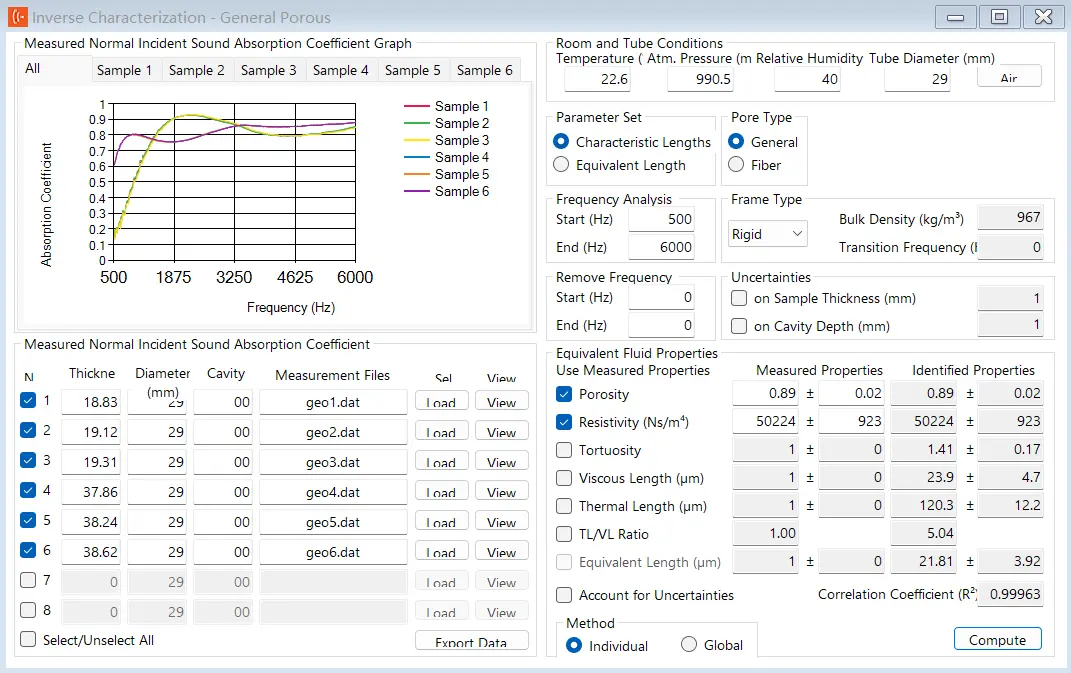Screen dimensions: 1071x673
Task: Enable the TL/VL Ratio checkbox
Action: 564,534
